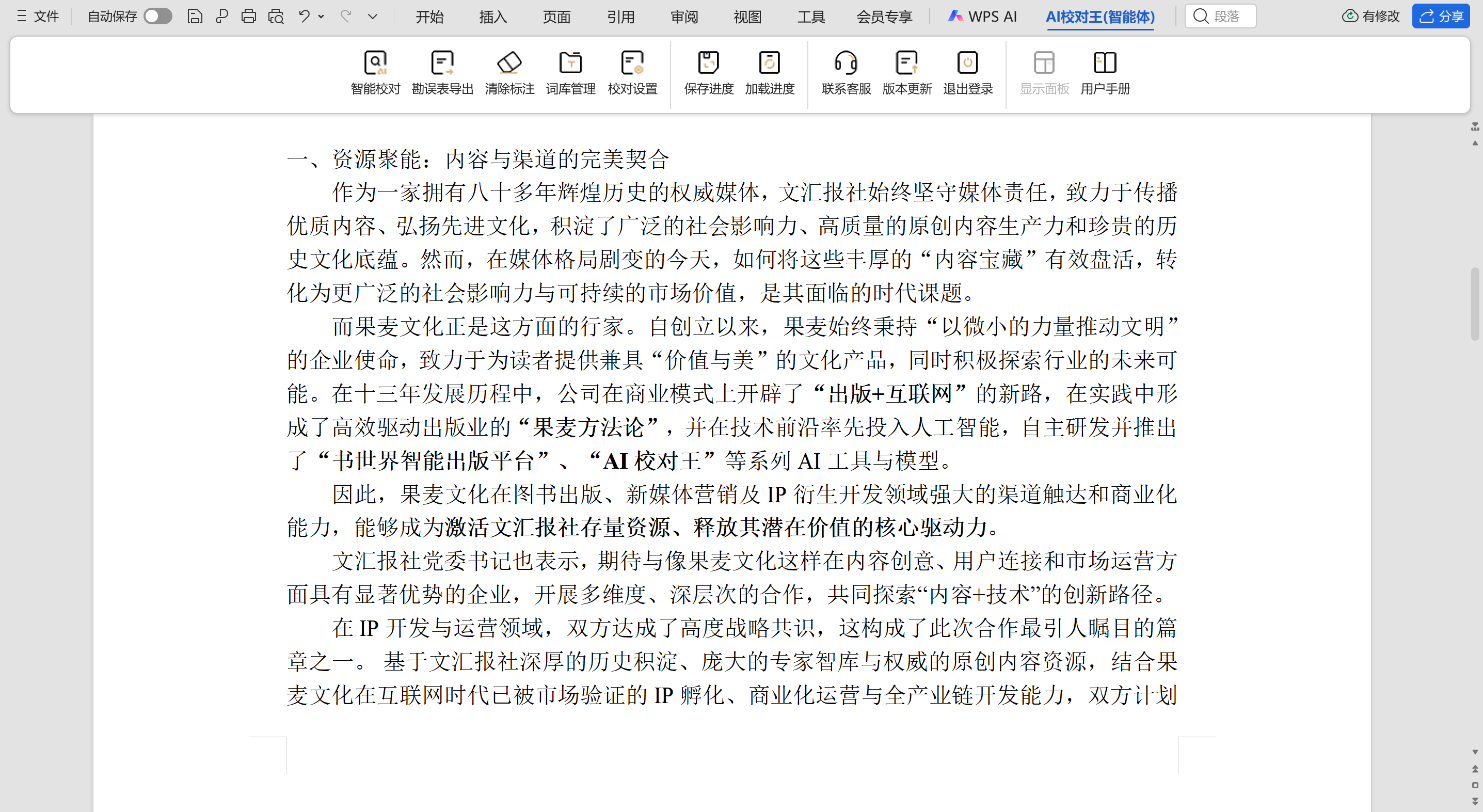
Task: Click 退出登录 logout icon
Action: coord(968,63)
